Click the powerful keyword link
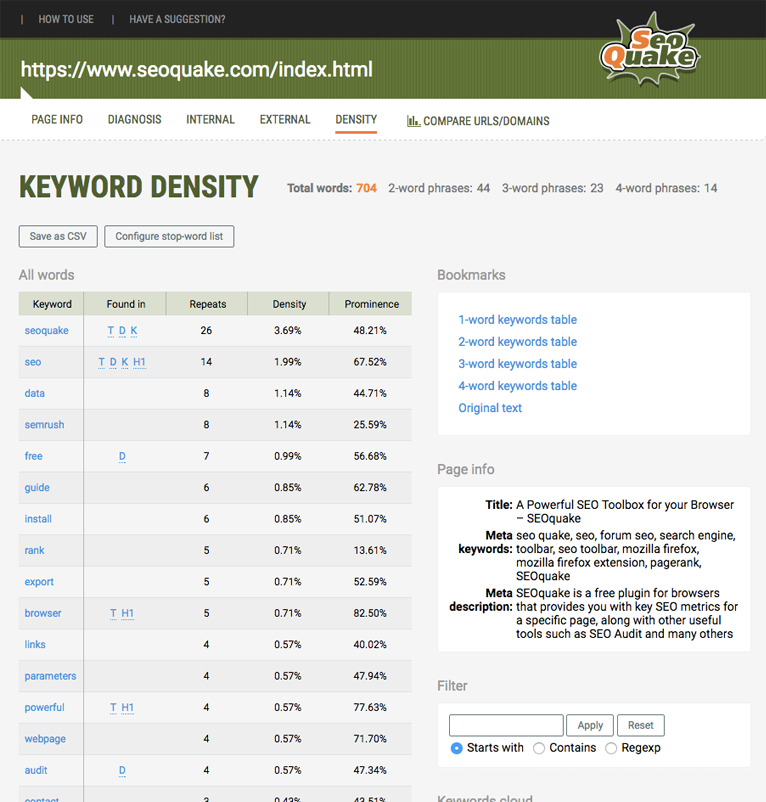Image resolution: width=766 pixels, height=802 pixels. [44, 707]
